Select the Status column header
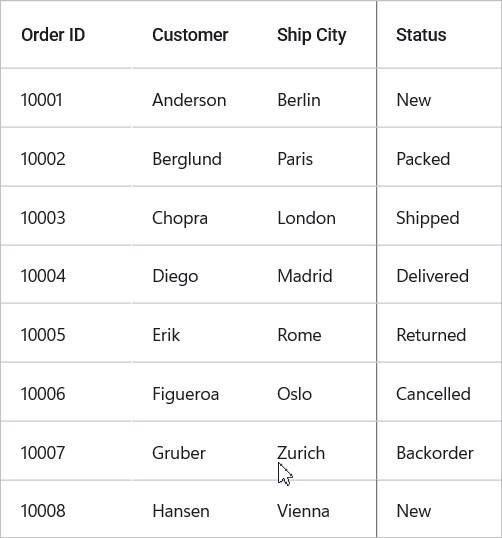 pyautogui.click(x=439, y=35)
